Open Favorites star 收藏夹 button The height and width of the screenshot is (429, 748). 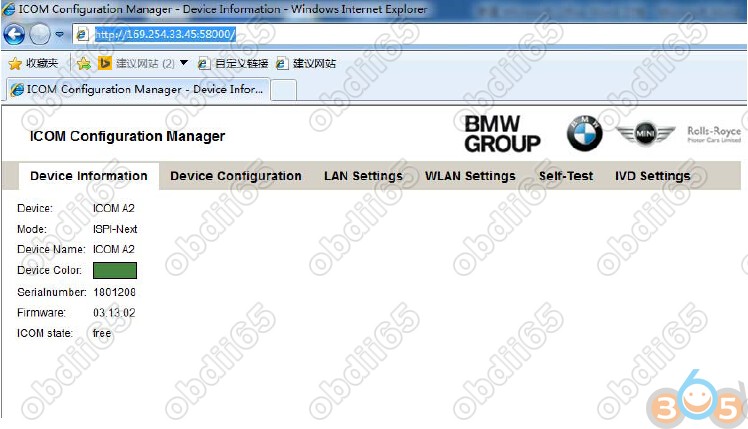(x=33, y=63)
